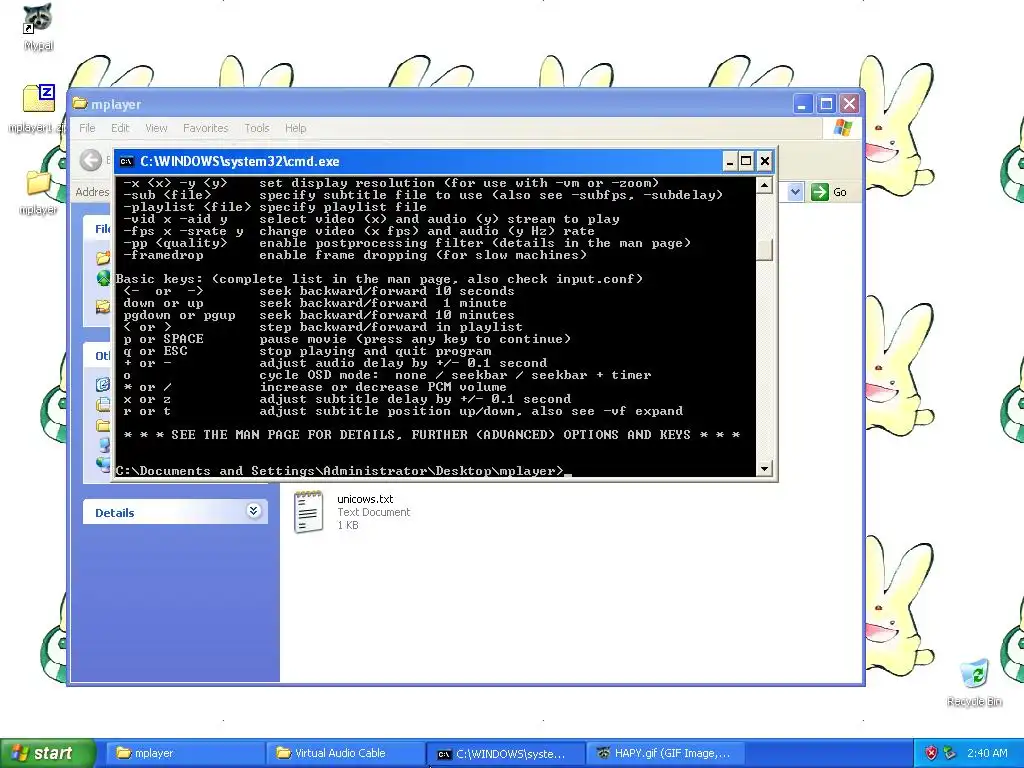
Task: Click the Windows flag logo in toolbar
Action: click(842, 127)
